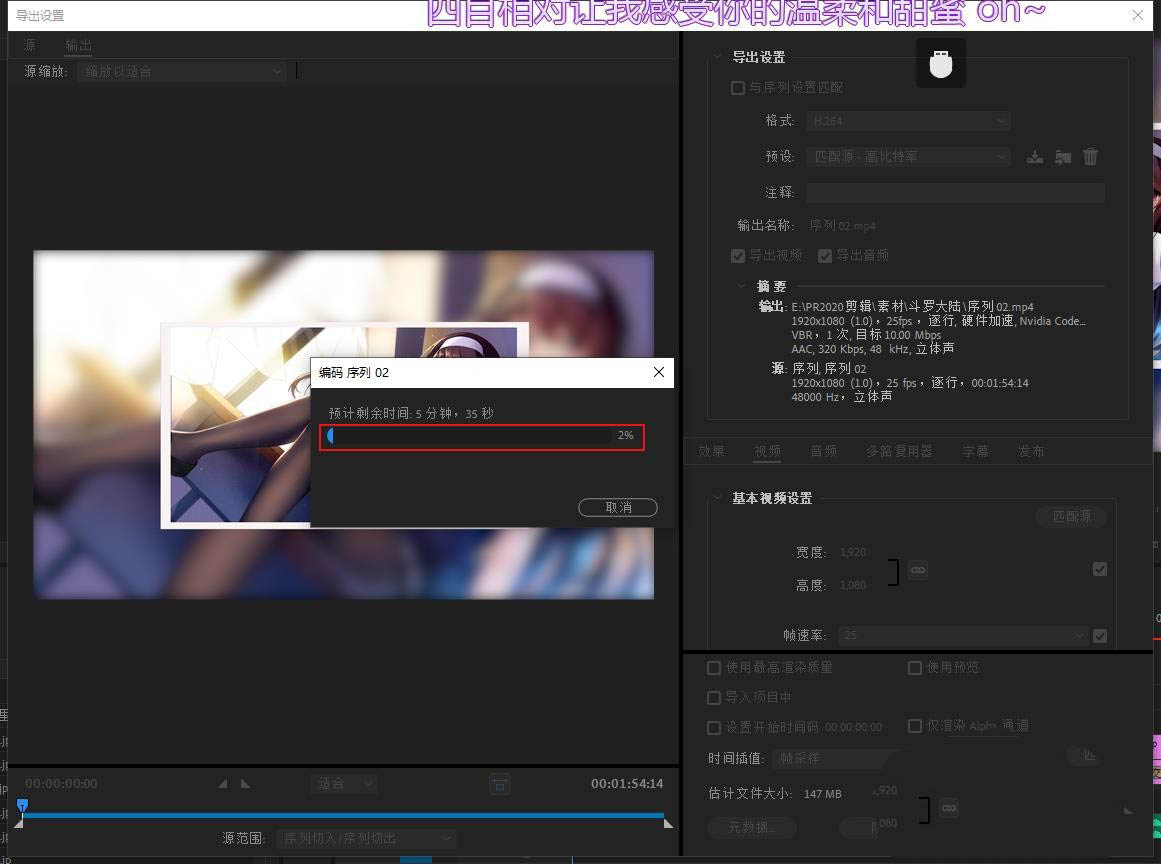Click the aspect ratio correction icon
1161x864 pixels.
[x=500, y=784]
